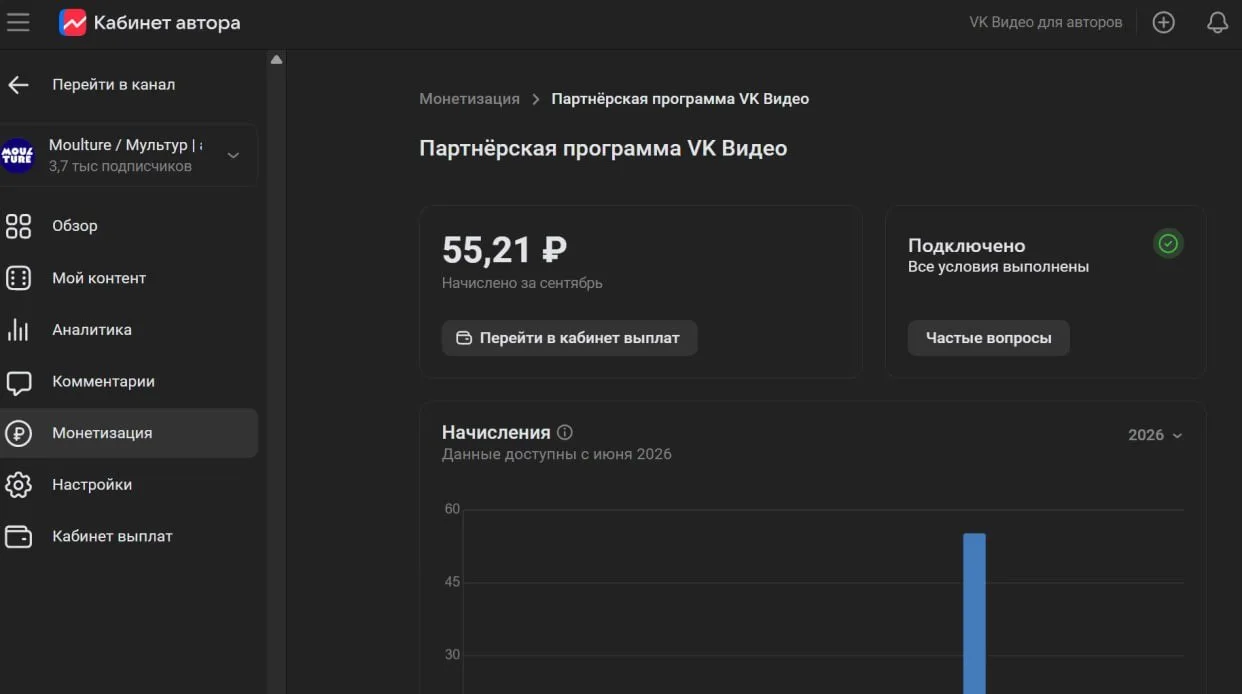
Task: Click the Начислено за сентябрь text
Action: pos(522,283)
